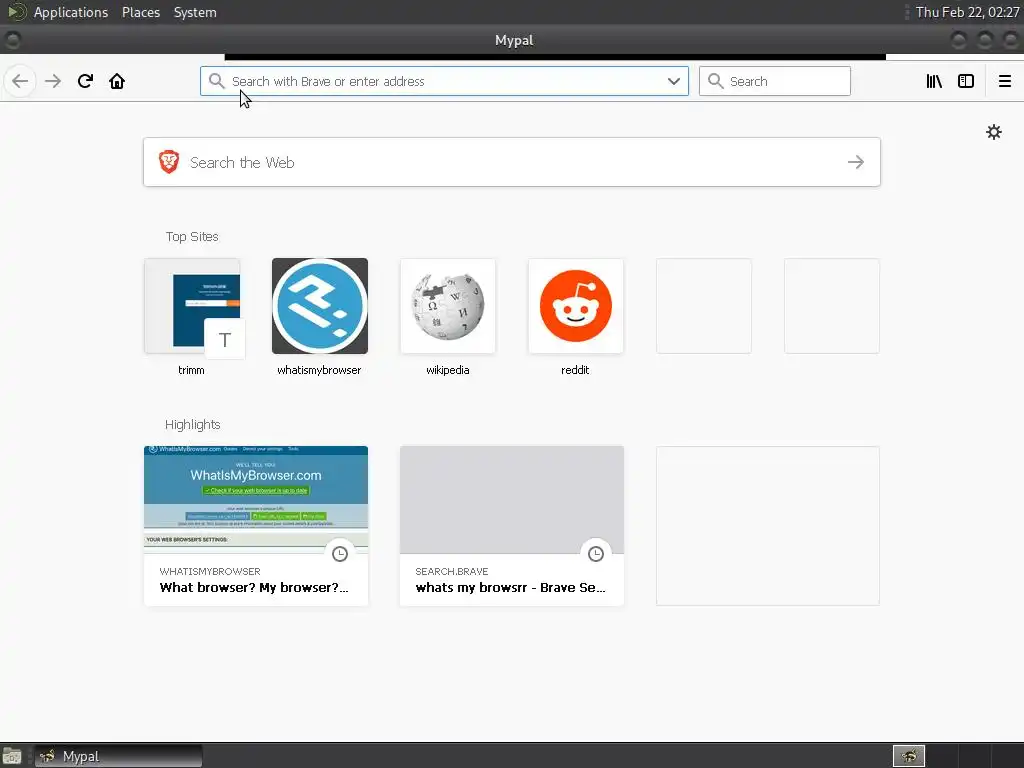
Task: Click the show desktop icon in taskbar
Action: [x=12, y=756]
